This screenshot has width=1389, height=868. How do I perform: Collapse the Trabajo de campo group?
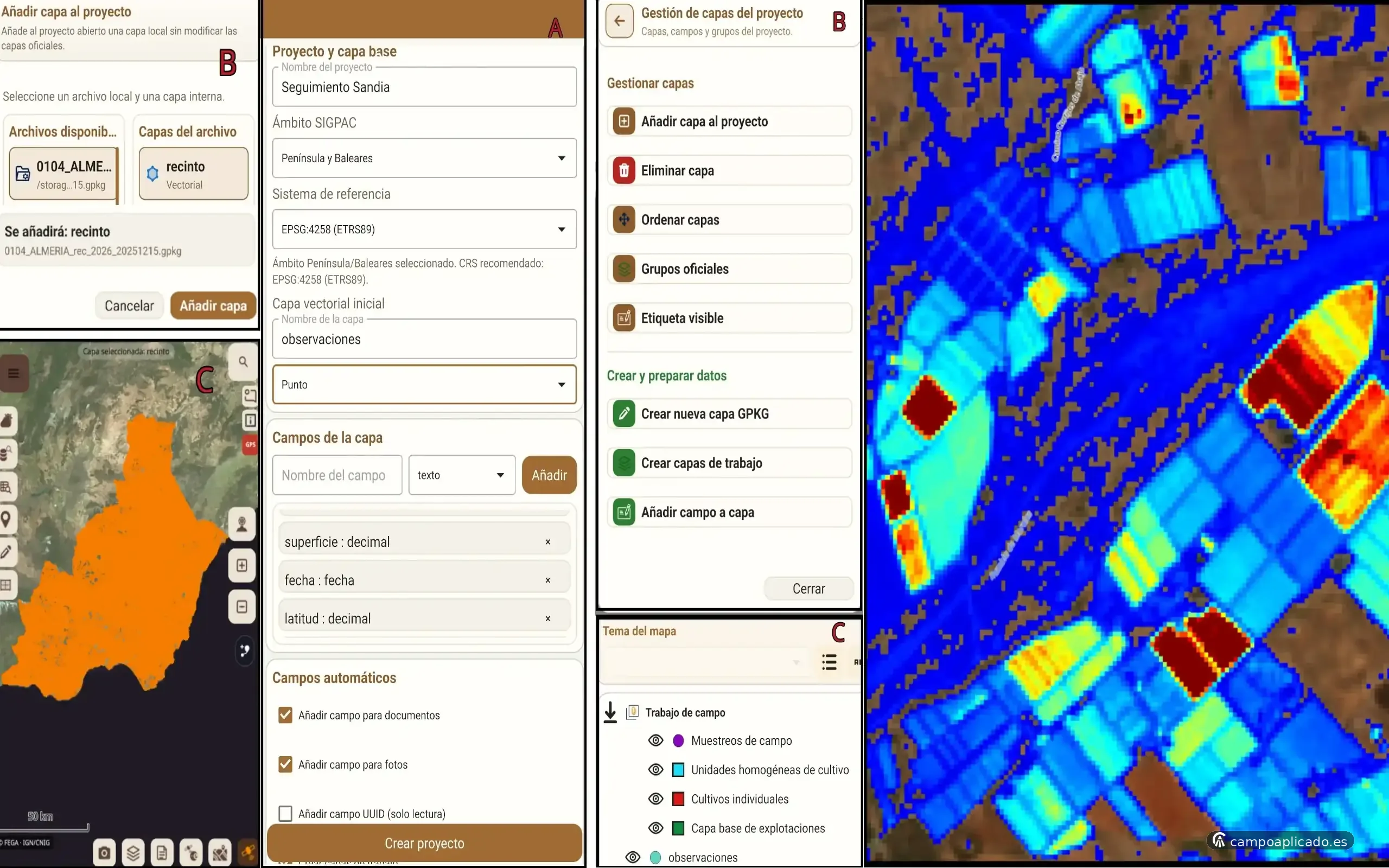click(610, 712)
